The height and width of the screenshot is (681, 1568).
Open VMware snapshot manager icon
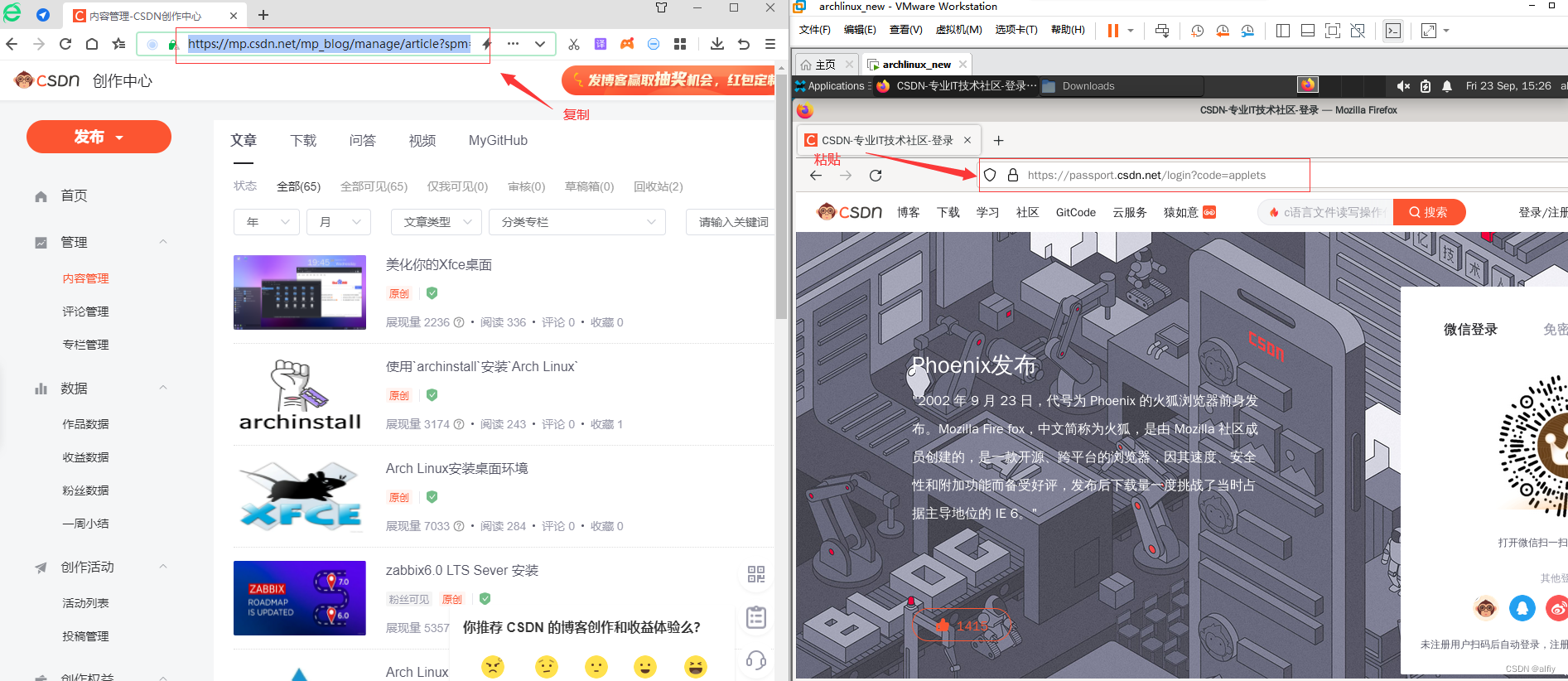pyautogui.click(x=1247, y=31)
